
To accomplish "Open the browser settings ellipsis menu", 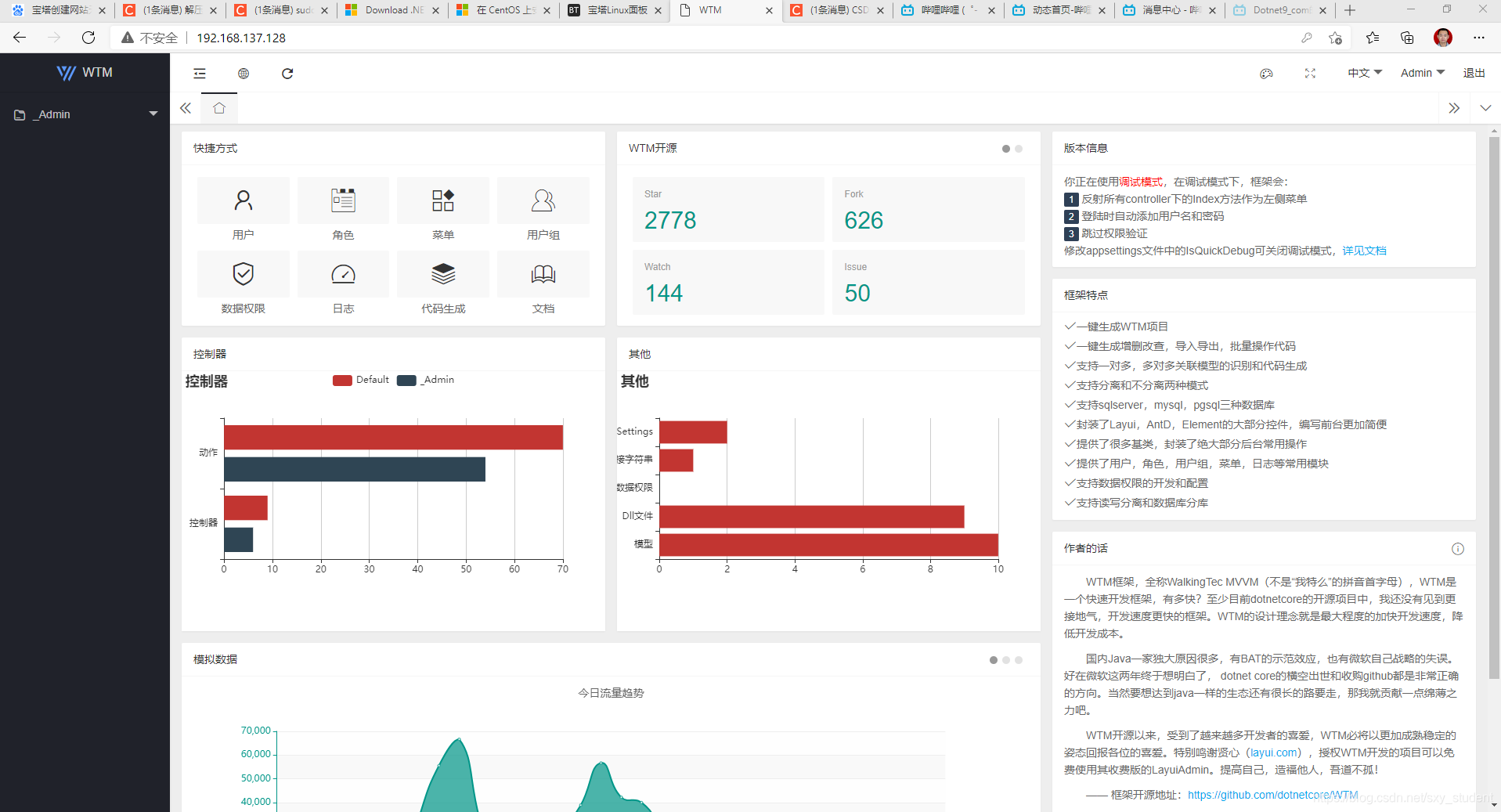I will click(x=1478, y=38).
